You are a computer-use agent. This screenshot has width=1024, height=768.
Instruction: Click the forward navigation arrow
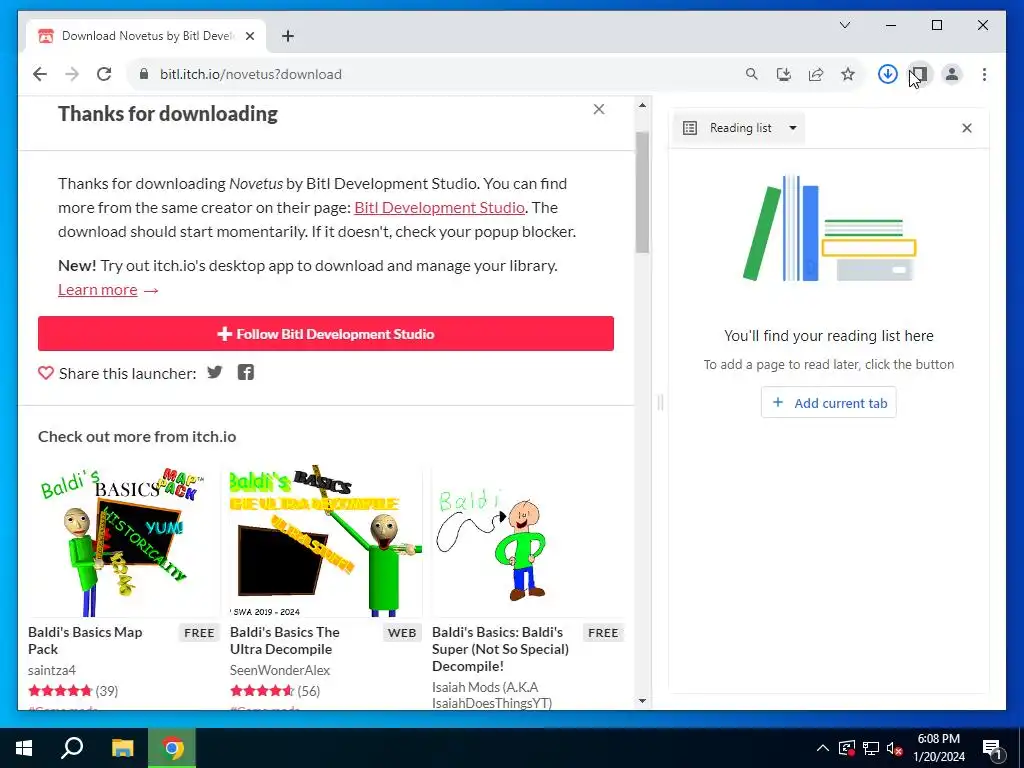click(72, 74)
